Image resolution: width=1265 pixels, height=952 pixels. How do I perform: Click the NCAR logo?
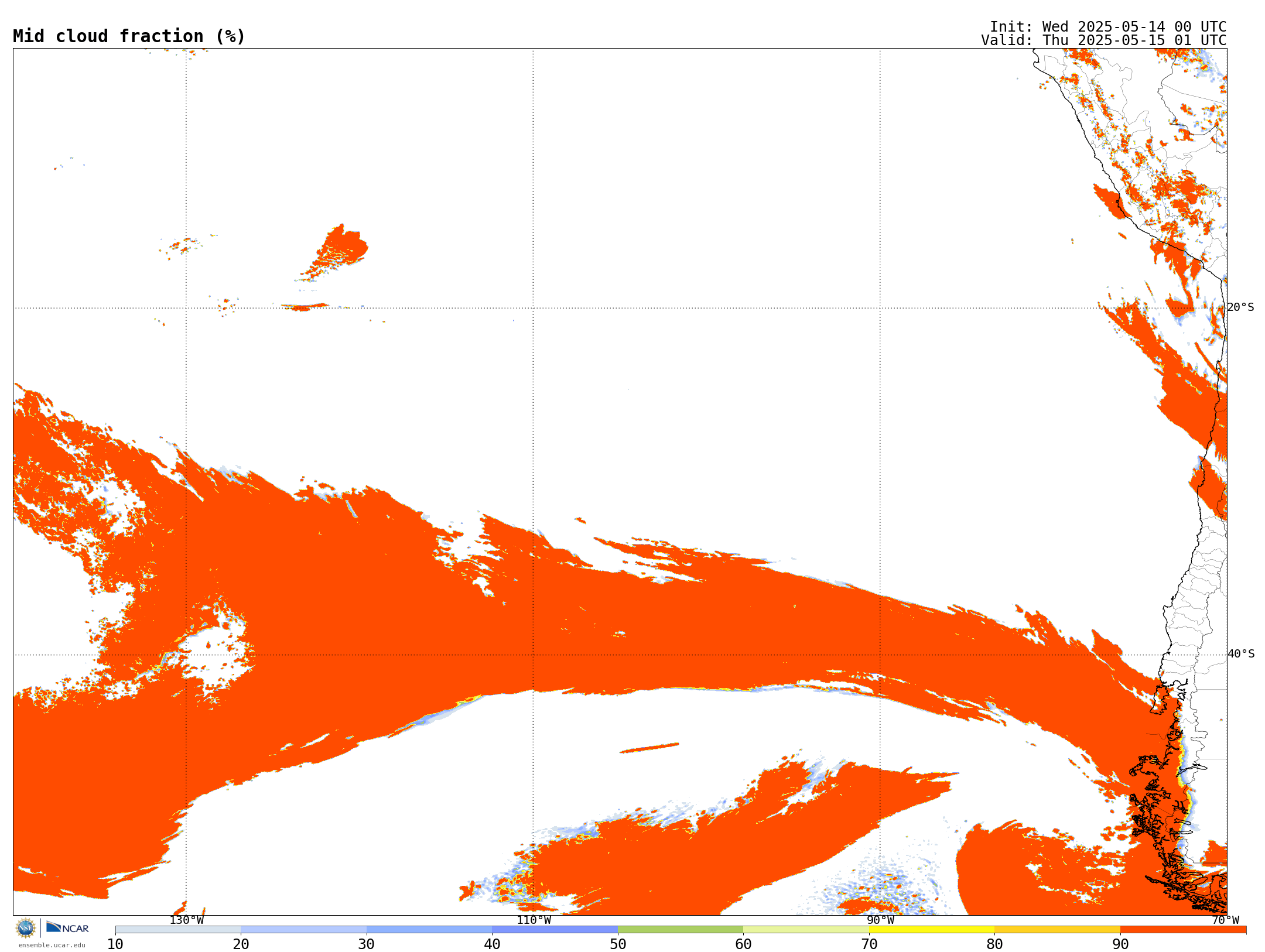click(67, 927)
